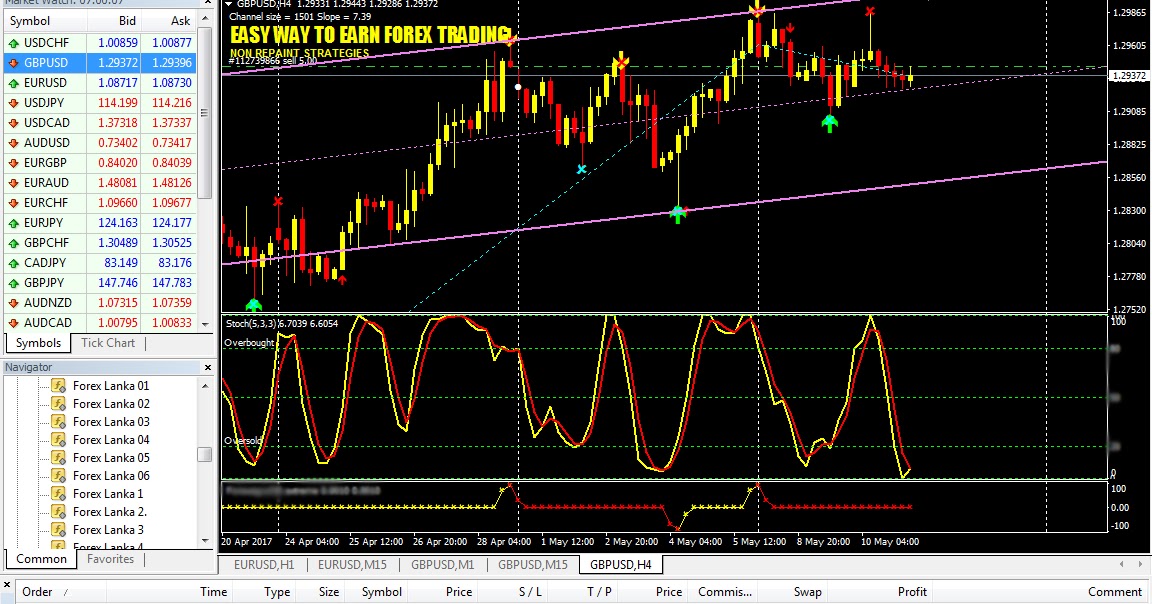Sort Market Watch by Ask column
Screen dimensions: 1152x604
click(x=169, y=21)
